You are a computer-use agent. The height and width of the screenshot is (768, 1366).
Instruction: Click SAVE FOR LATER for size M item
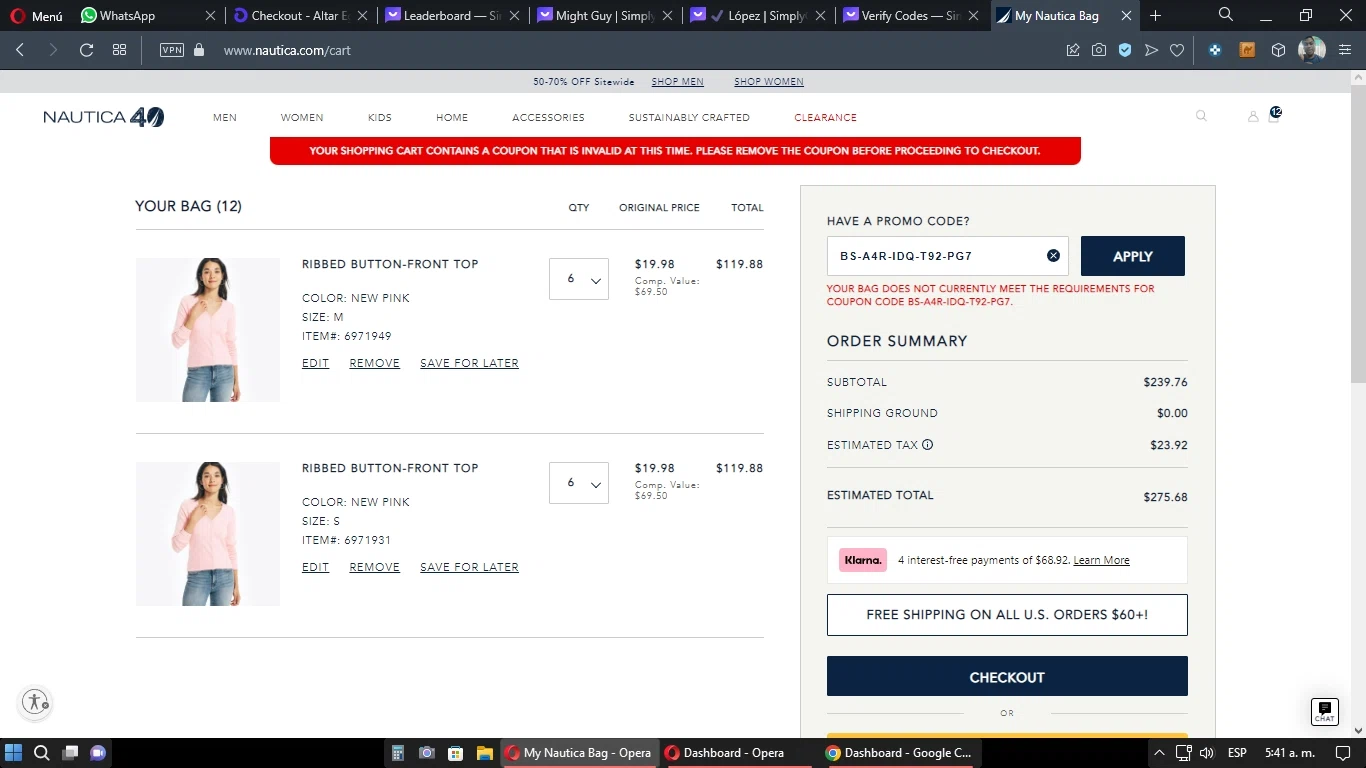pos(469,363)
